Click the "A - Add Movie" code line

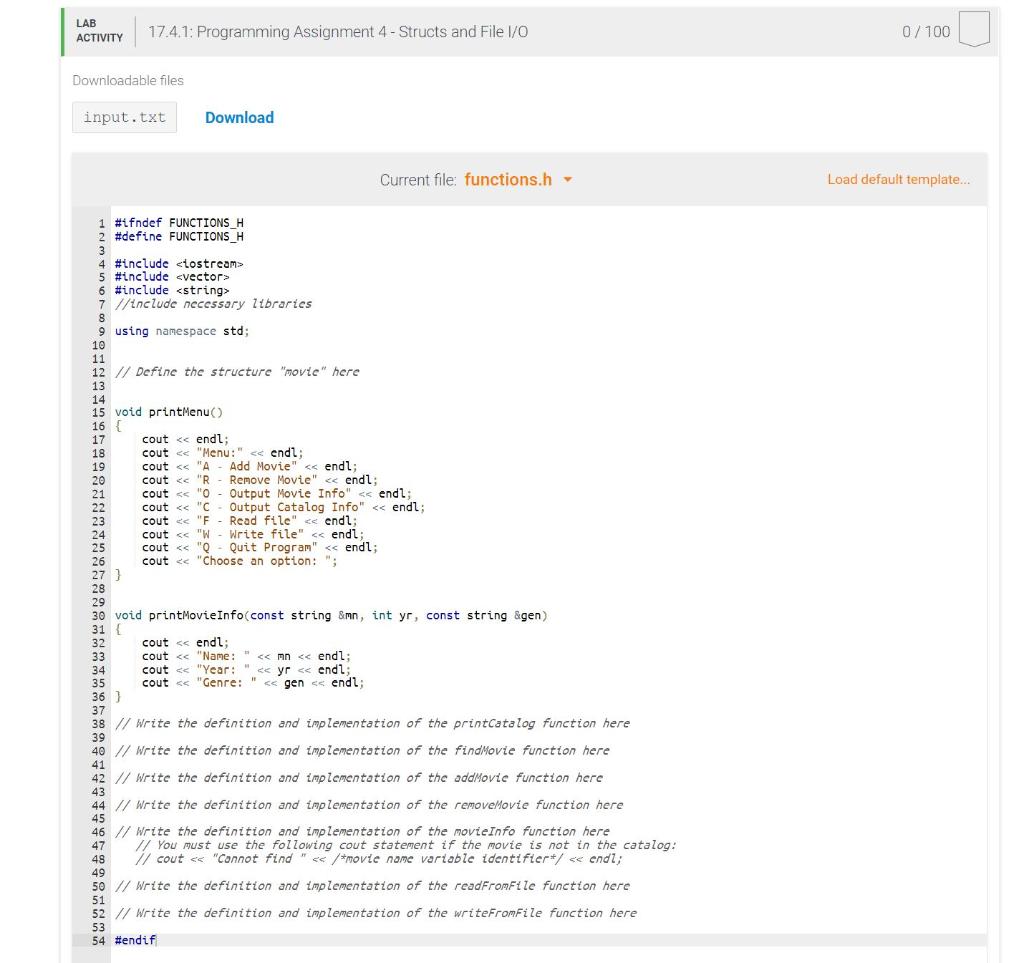(249, 466)
